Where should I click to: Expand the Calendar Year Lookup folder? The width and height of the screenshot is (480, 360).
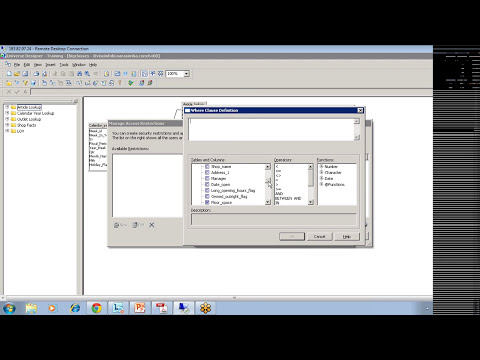pyautogui.click(x=7, y=113)
